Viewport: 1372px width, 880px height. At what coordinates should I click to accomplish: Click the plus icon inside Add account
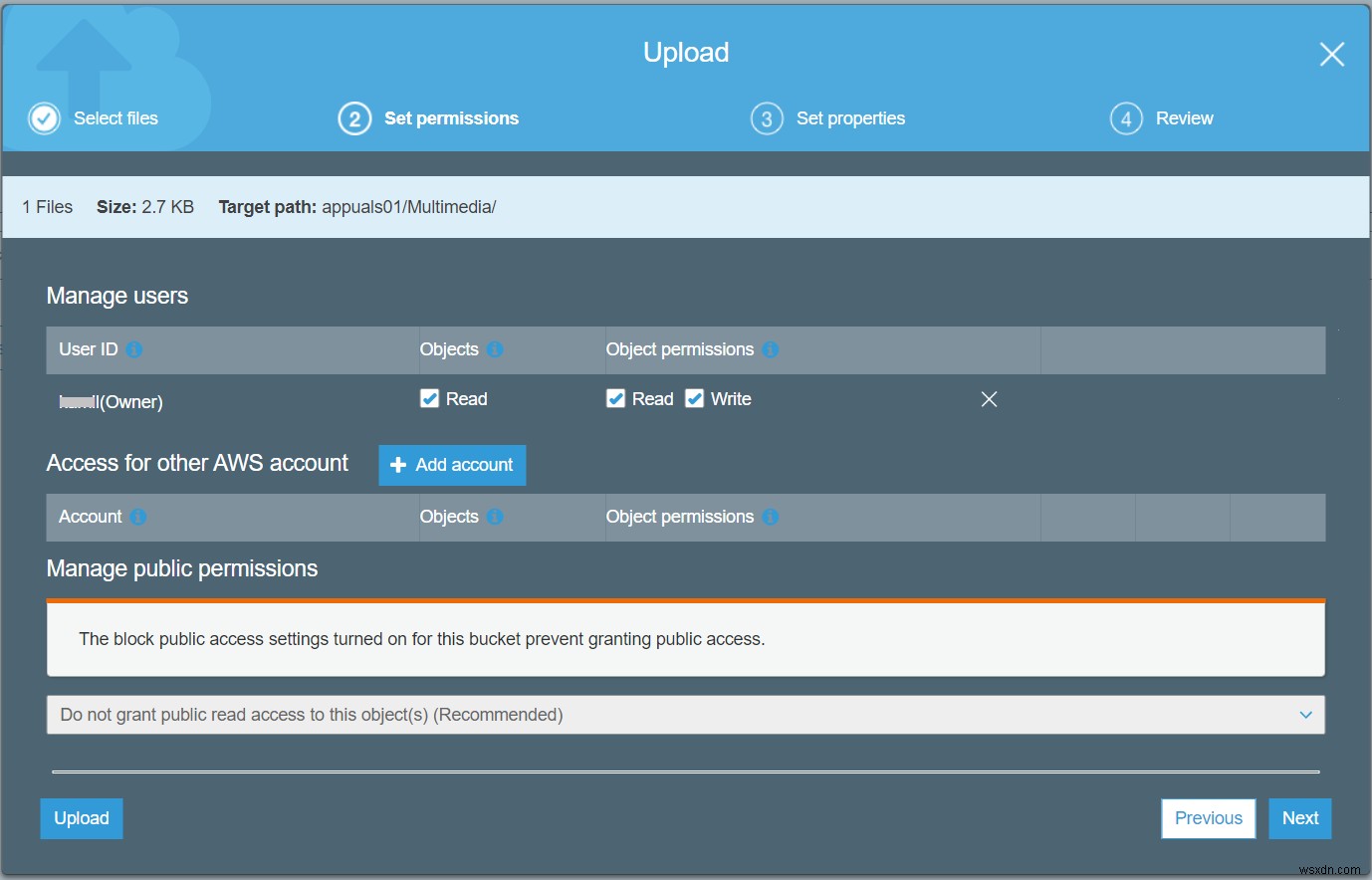(x=398, y=465)
